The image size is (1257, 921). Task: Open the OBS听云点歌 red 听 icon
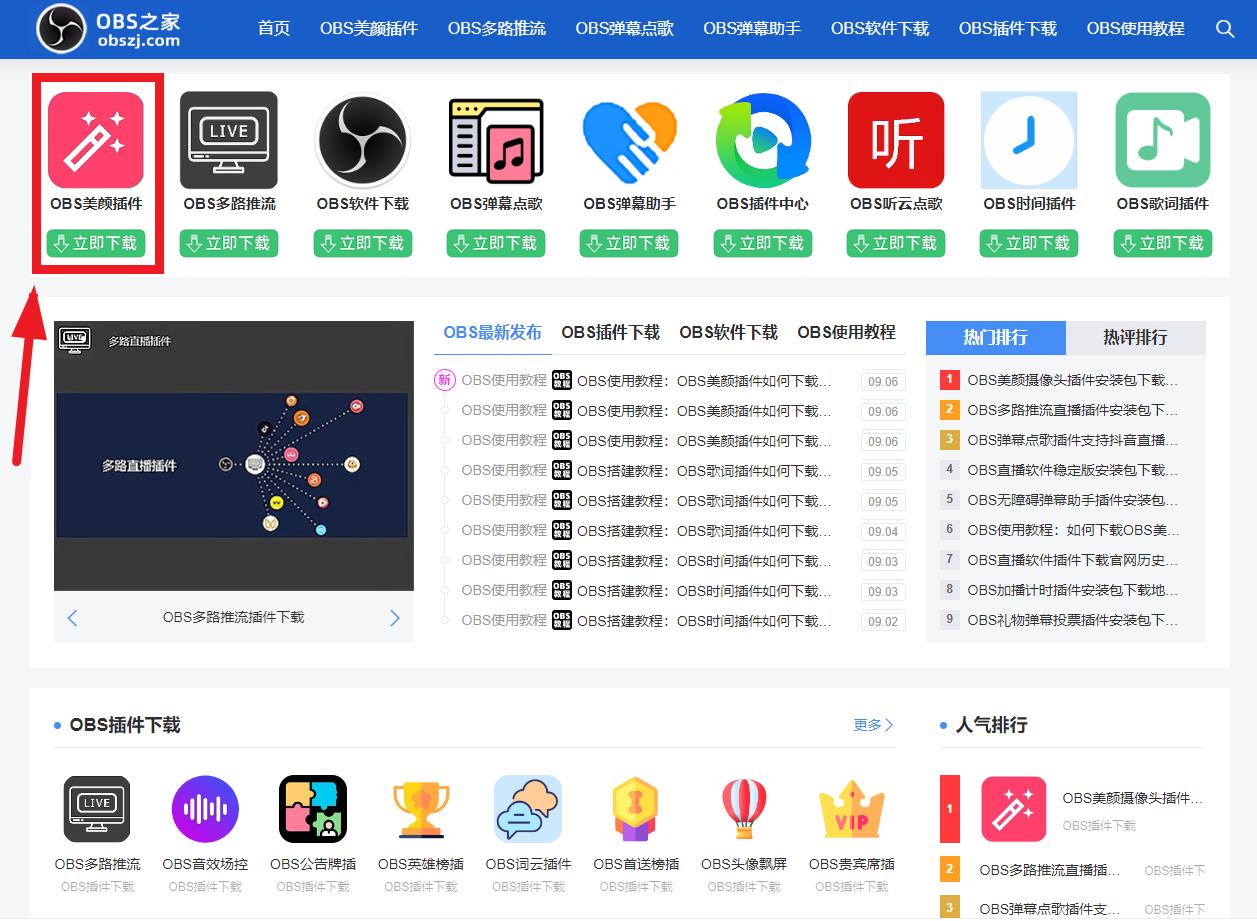pyautogui.click(x=895, y=138)
